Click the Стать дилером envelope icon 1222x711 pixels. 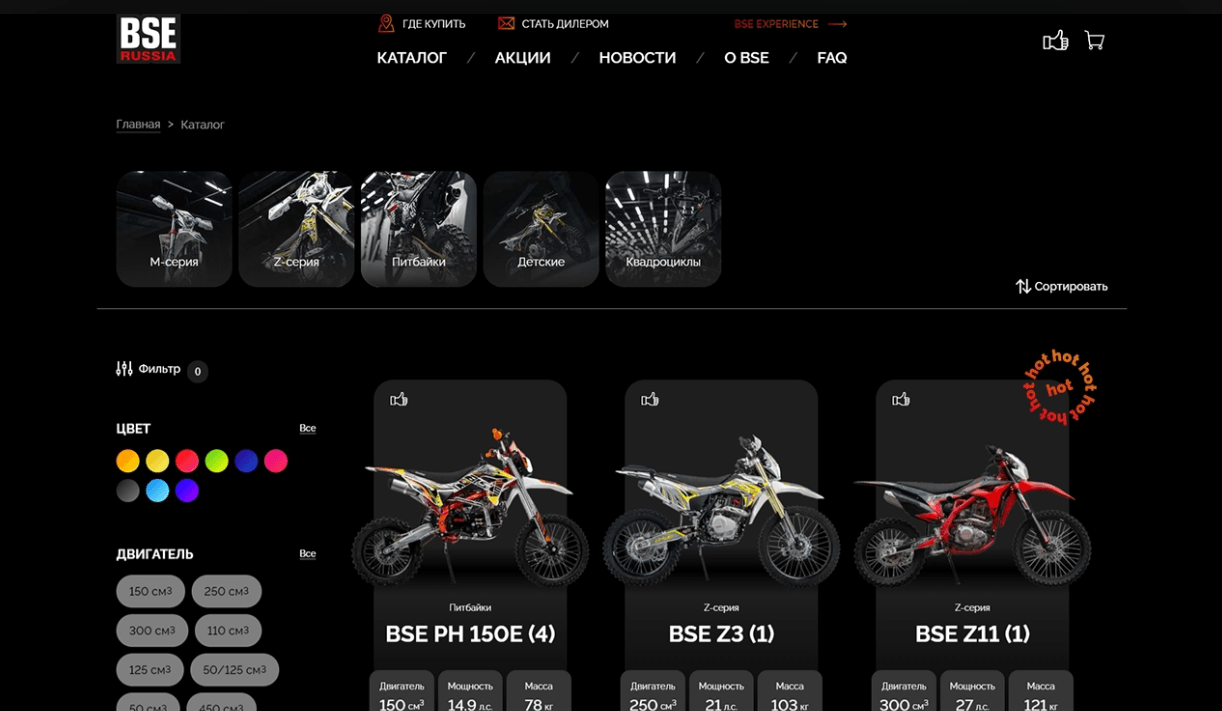(x=506, y=23)
